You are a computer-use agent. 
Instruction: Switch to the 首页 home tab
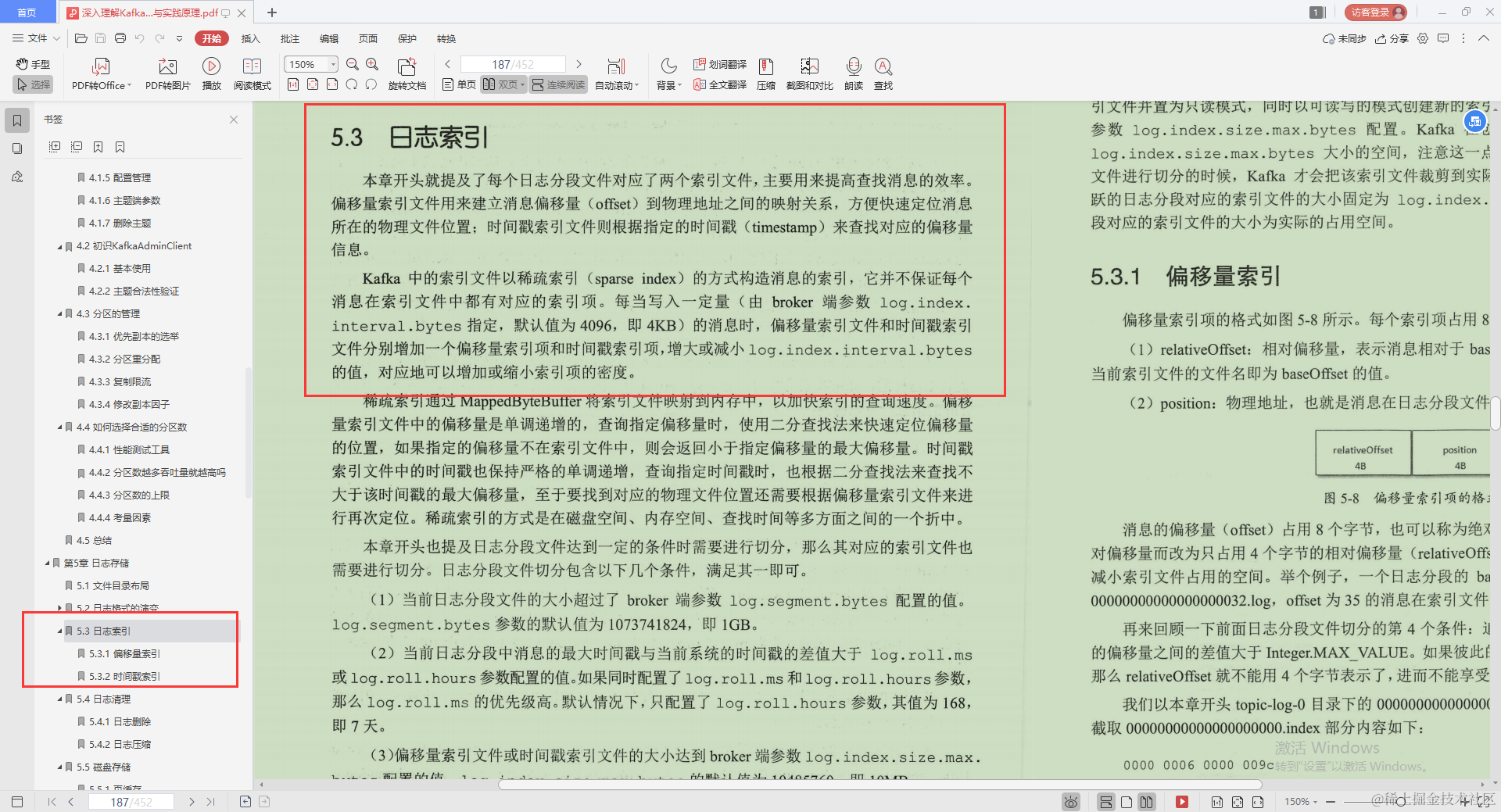[27, 12]
